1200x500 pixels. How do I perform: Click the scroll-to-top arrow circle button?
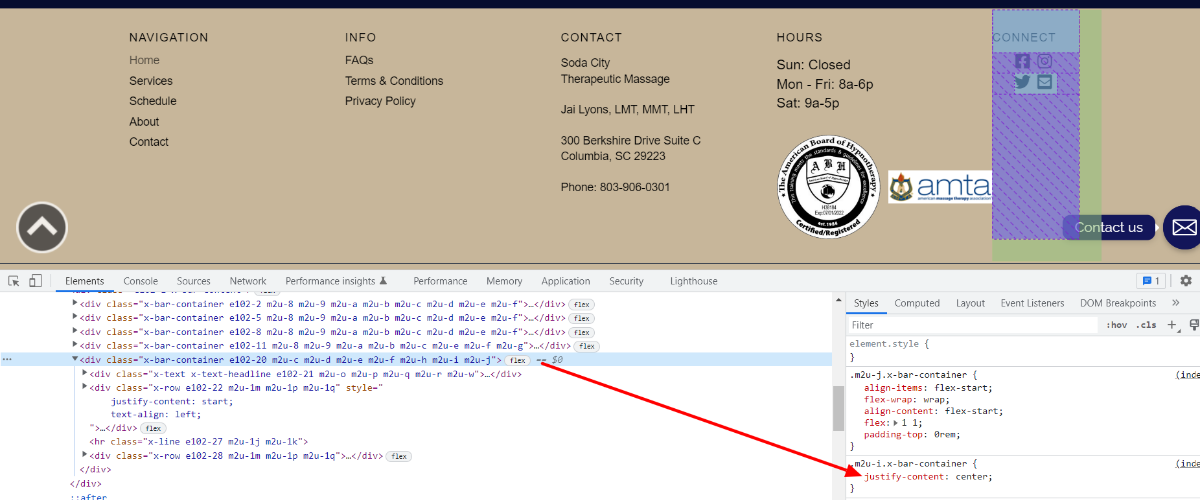pos(42,228)
